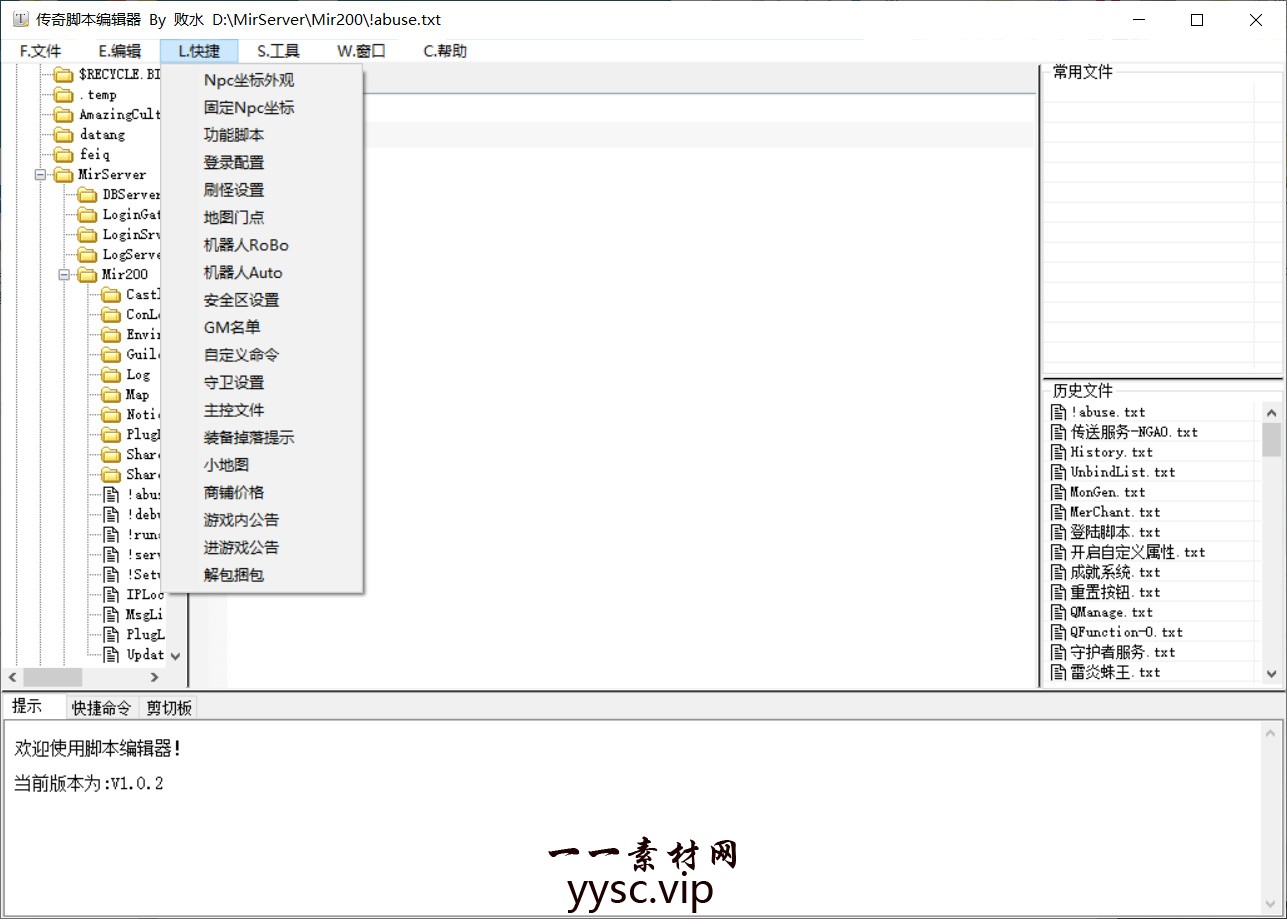Open 刷怪设置 from the shortcut menu

234,190
